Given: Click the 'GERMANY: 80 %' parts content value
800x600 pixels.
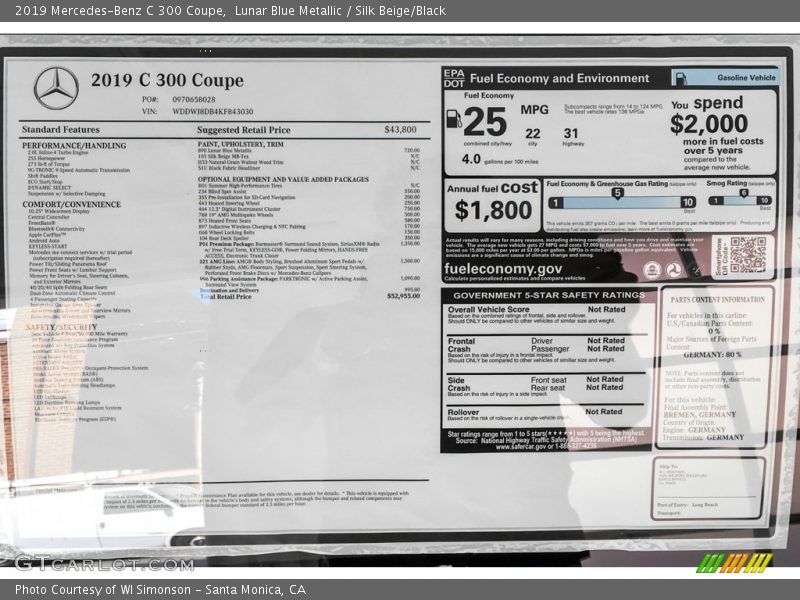Looking at the screenshot, I should [x=712, y=355].
